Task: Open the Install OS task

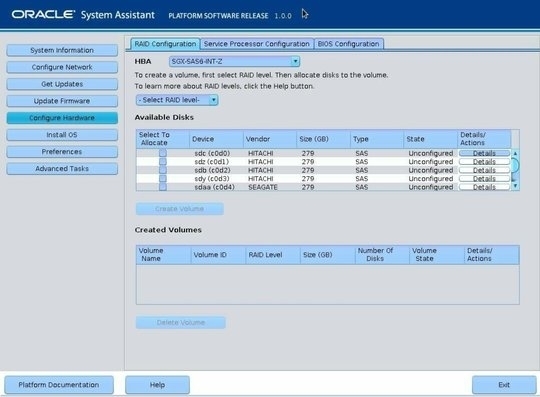Action: (62, 135)
